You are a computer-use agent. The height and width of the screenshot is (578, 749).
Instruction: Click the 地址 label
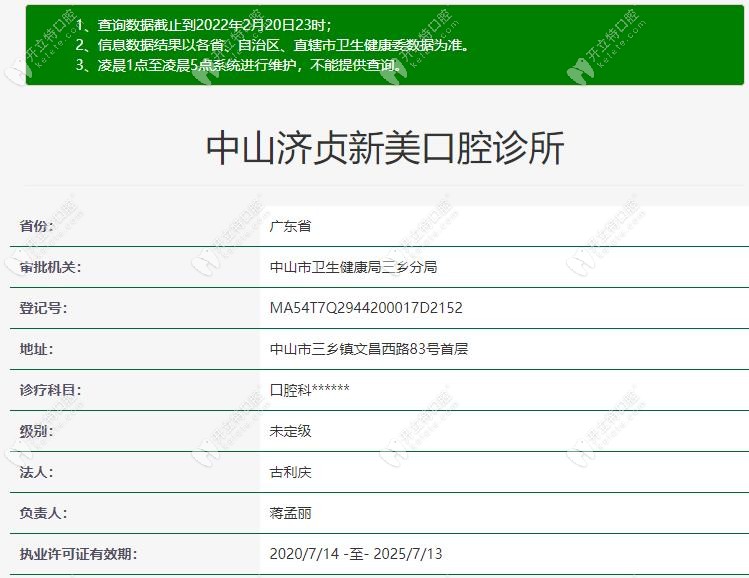coord(37,349)
